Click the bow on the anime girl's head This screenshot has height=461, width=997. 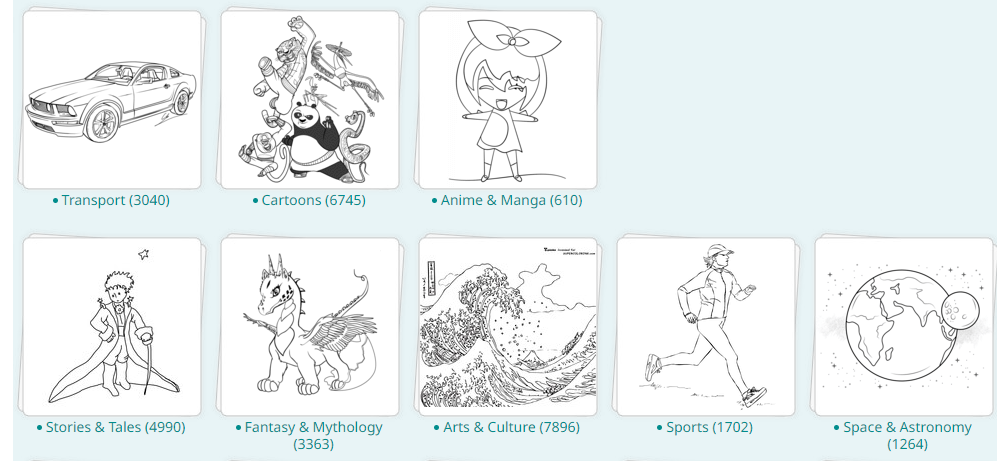512,39
